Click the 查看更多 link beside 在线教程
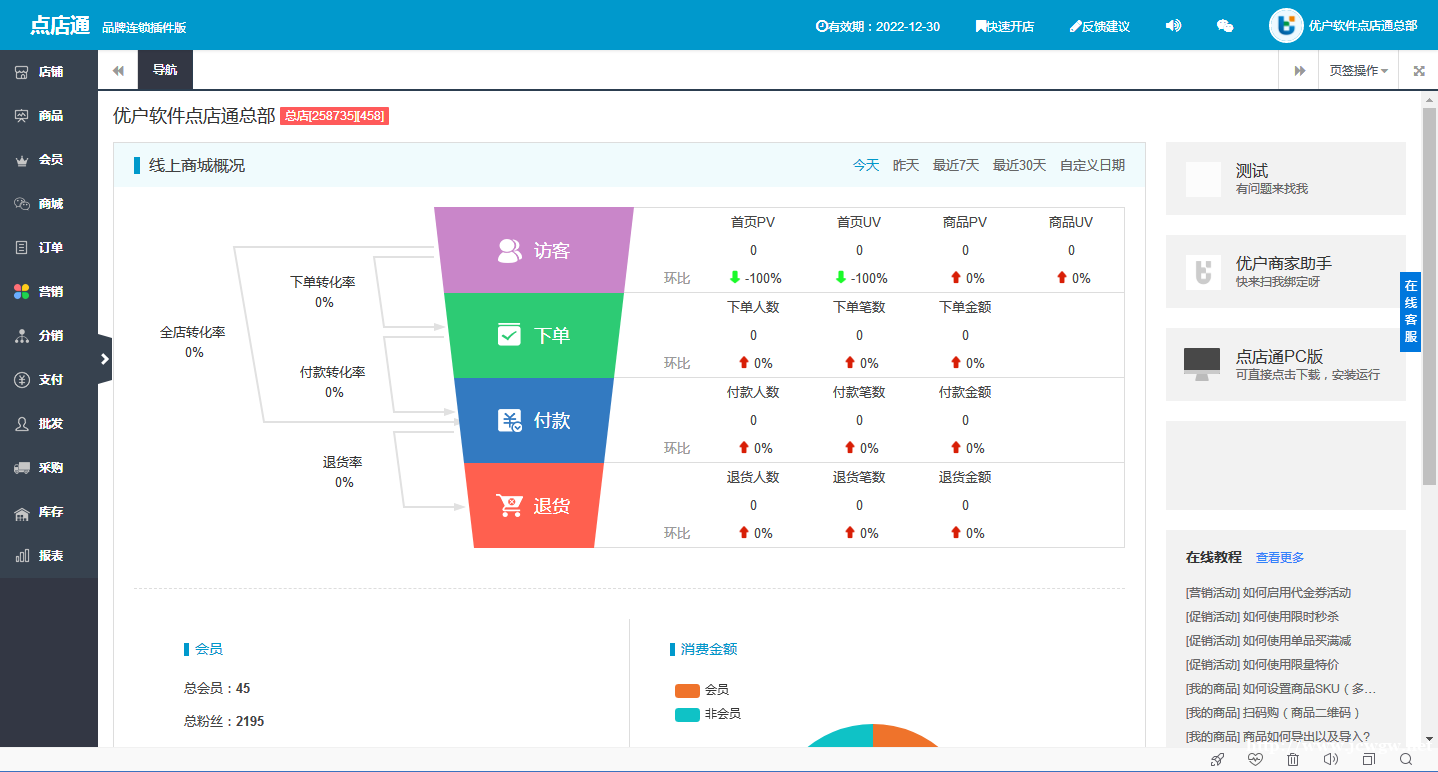This screenshot has height=772, width=1438. [x=1279, y=557]
